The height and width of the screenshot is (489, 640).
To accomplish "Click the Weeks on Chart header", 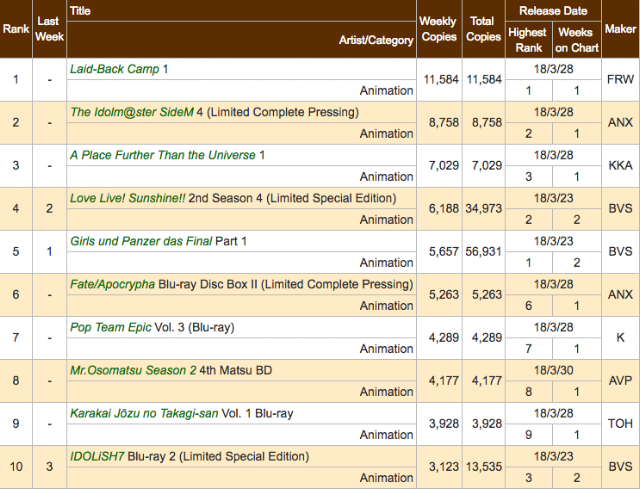I will coord(576,40).
